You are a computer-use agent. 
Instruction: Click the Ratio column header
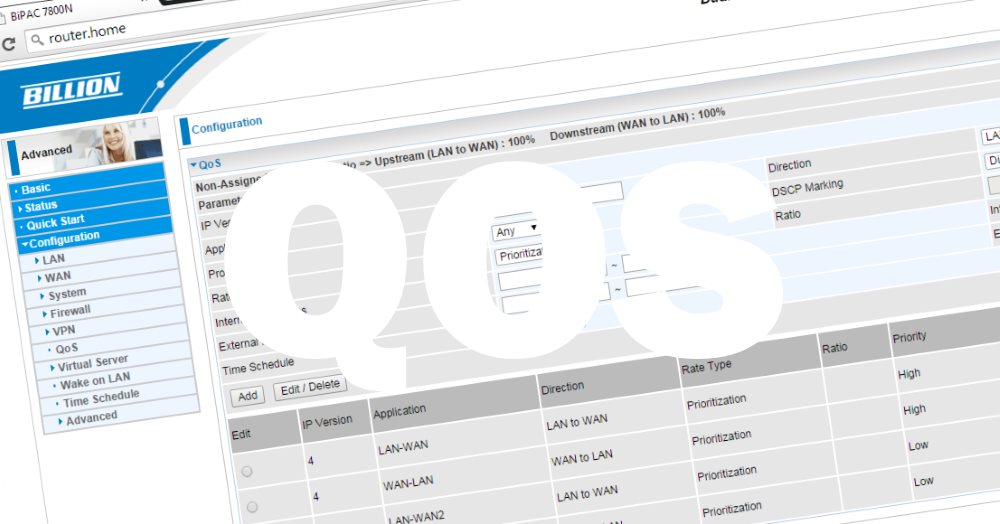coord(834,348)
